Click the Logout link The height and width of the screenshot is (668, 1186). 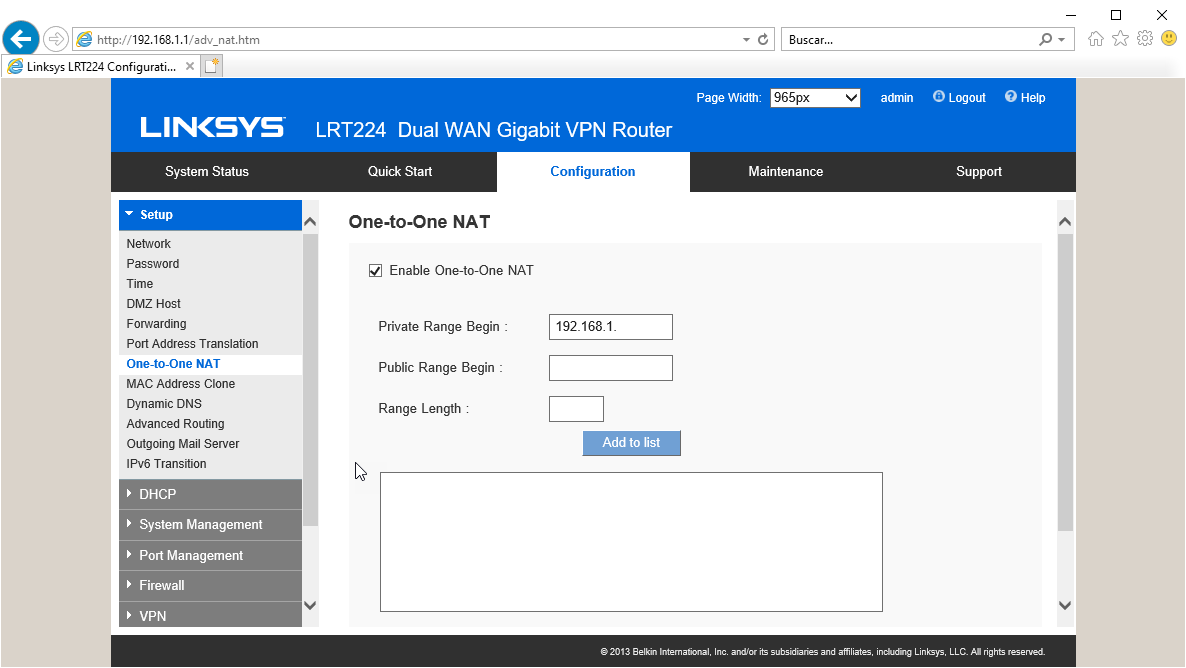(x=959, y=98)
